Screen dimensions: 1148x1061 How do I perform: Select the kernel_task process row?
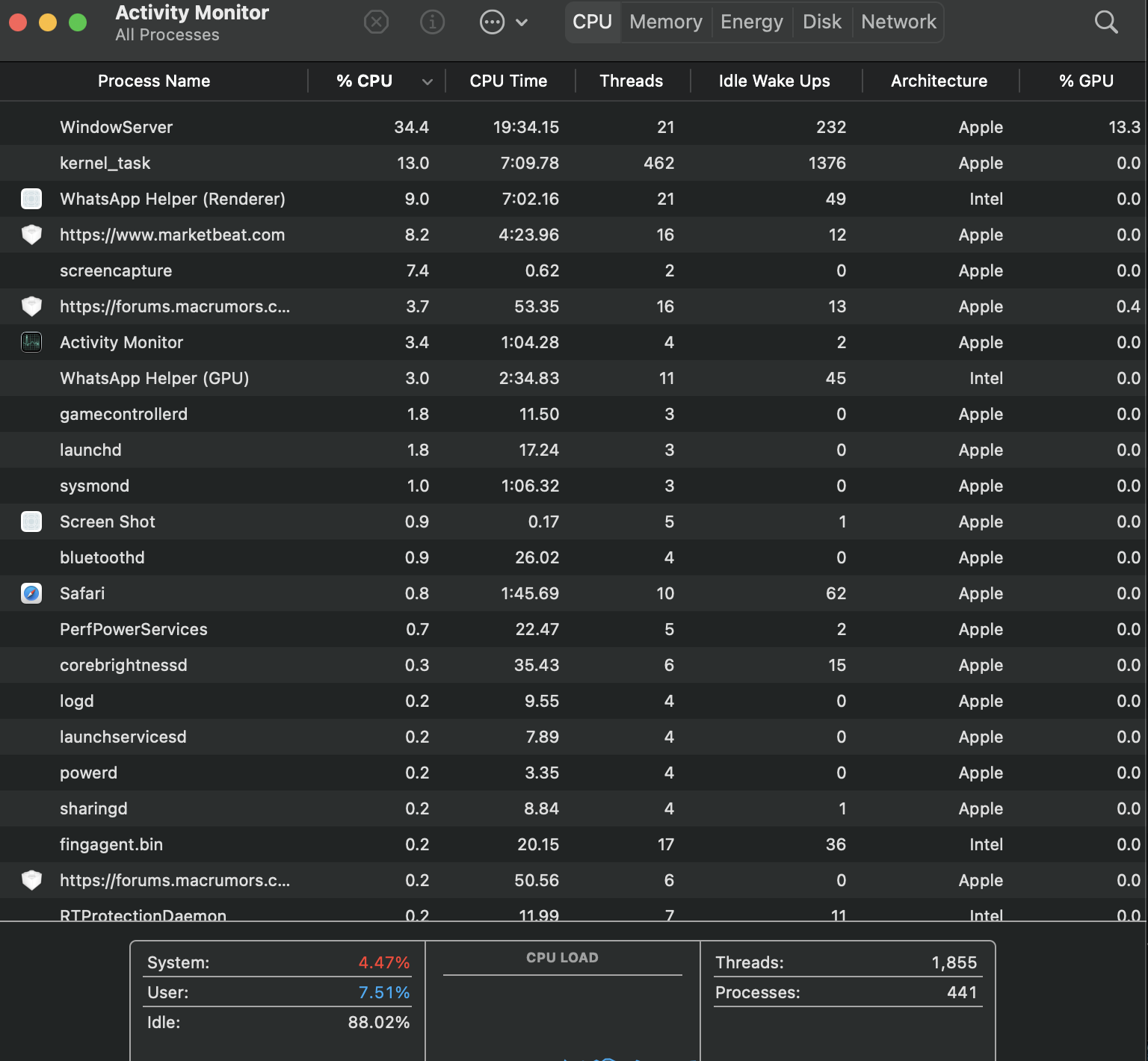pyautogui.click(x=574, y=163)
